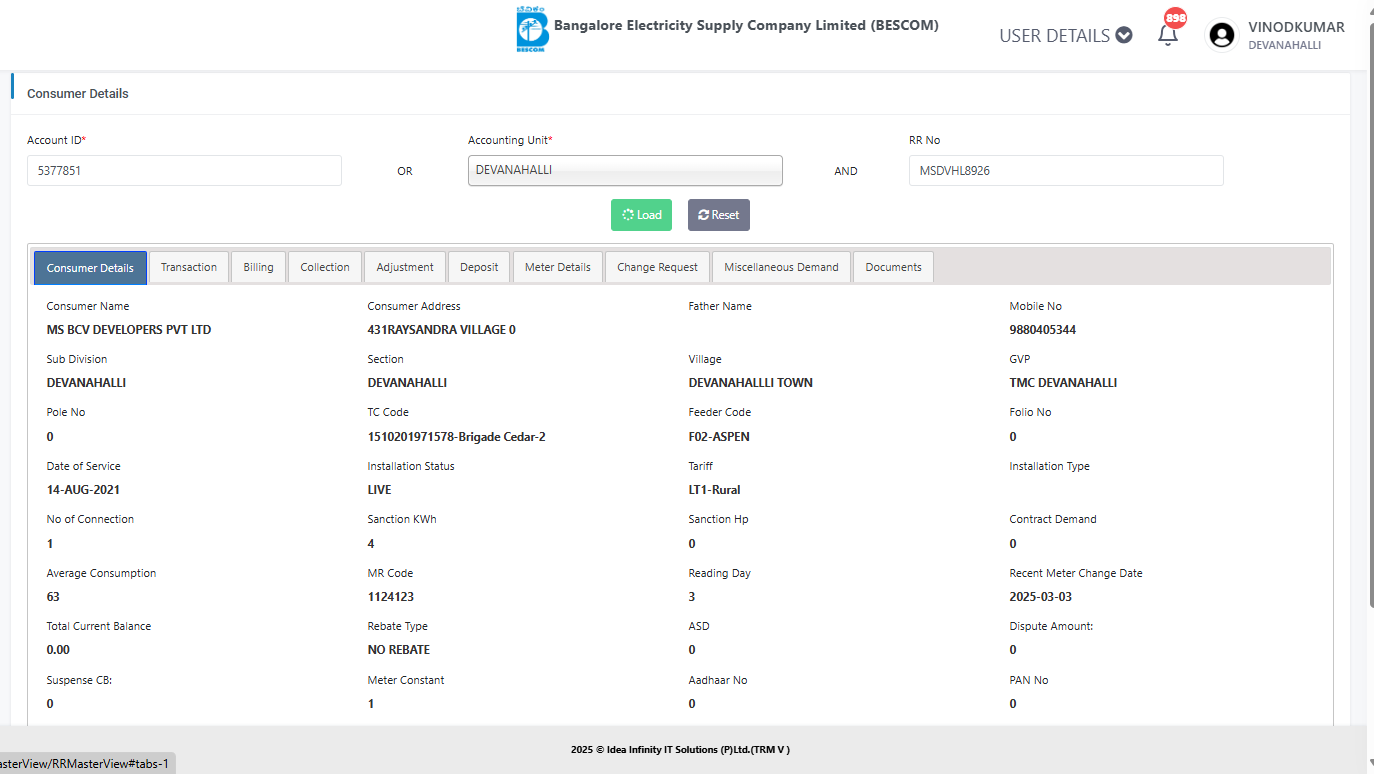
Task: Click consumer name MS BCV DEVELOPERS PVT LTD
Action: (129, 330)
